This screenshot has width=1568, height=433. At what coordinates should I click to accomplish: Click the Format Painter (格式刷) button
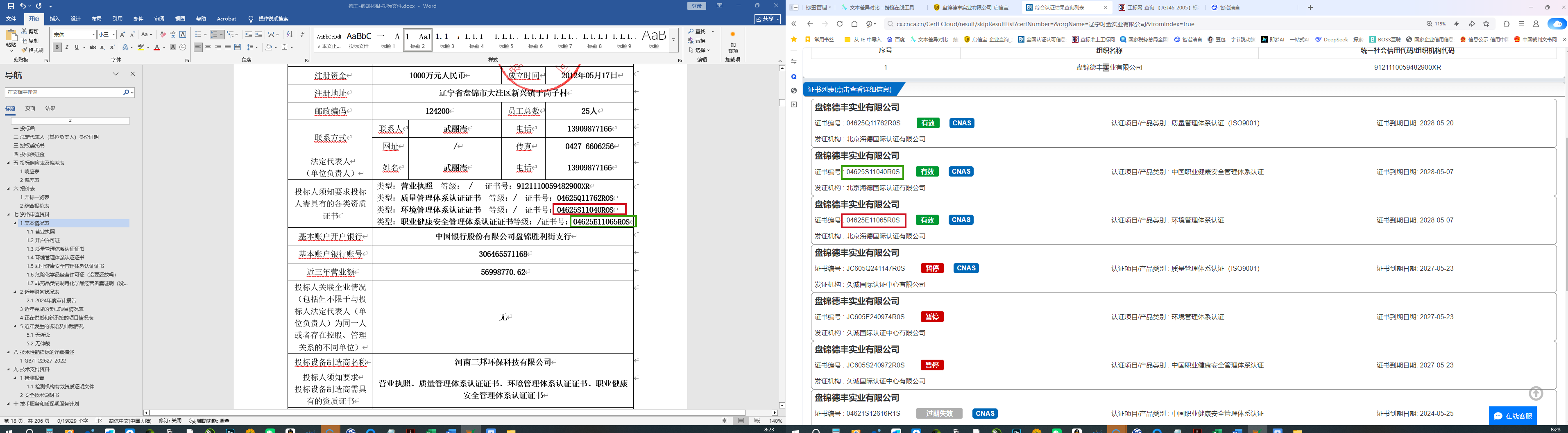(32, 50)
